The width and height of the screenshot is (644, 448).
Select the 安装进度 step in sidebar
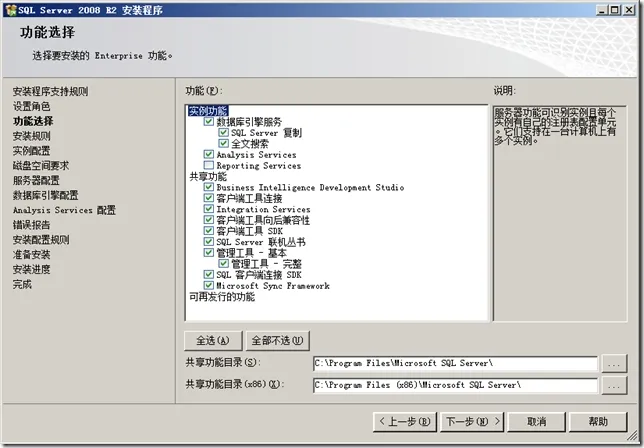click(32, 269)
